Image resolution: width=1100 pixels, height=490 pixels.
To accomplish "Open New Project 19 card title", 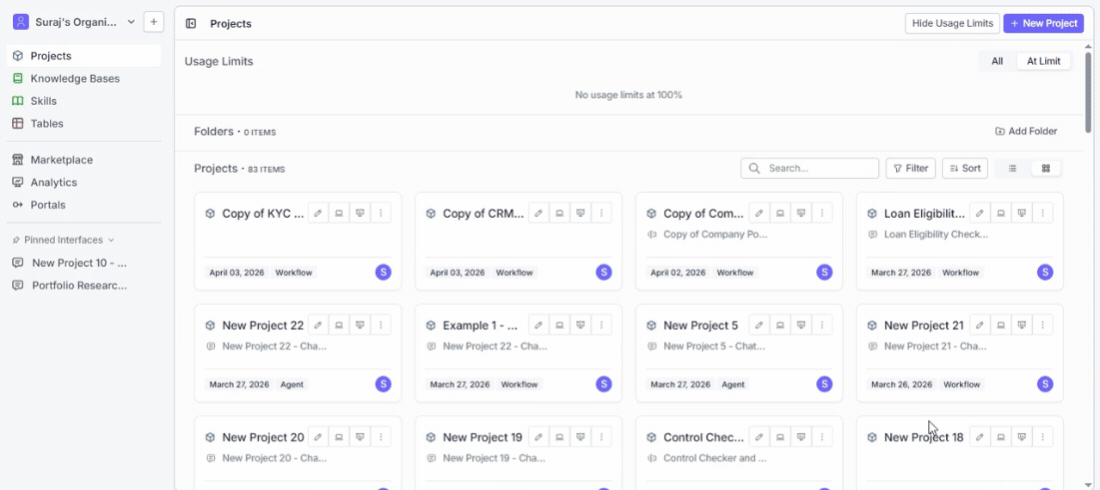I will pos(483,437).
